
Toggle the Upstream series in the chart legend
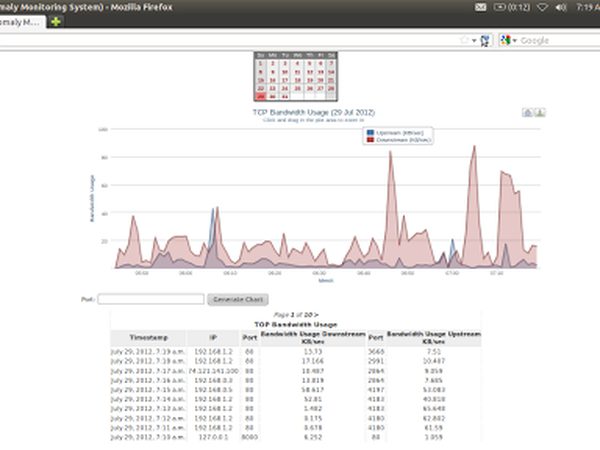pyautogui.click(x=395, y=133)
